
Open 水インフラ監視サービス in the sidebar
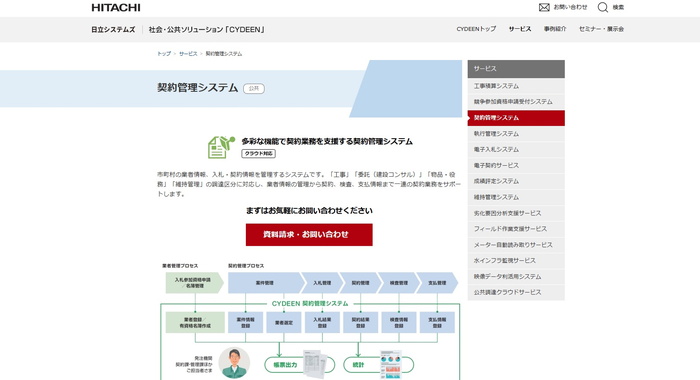[516, 260]
